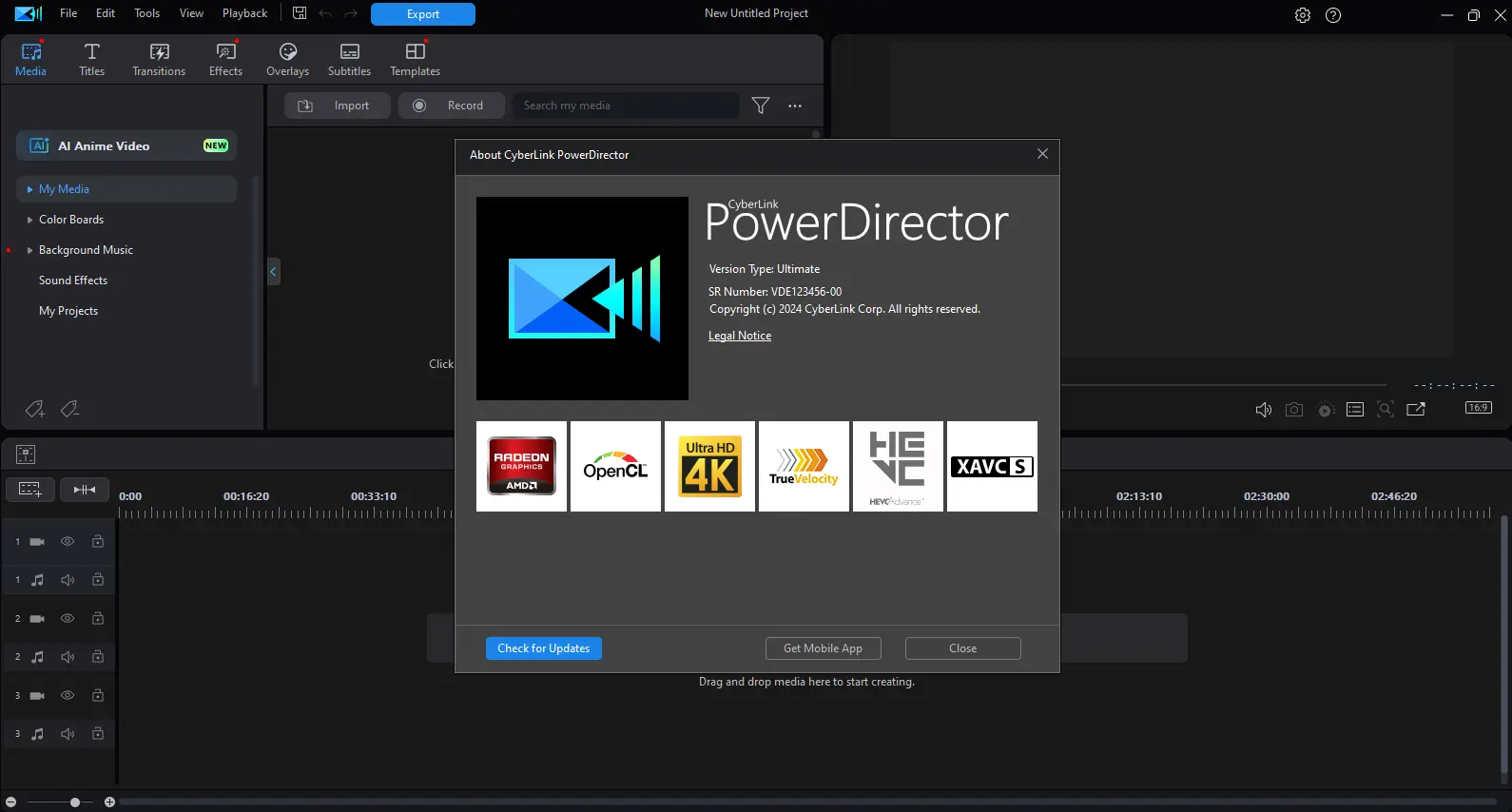The image size is (1512, 812).
Task: Open the Transitions room
Action: point(159,59)
